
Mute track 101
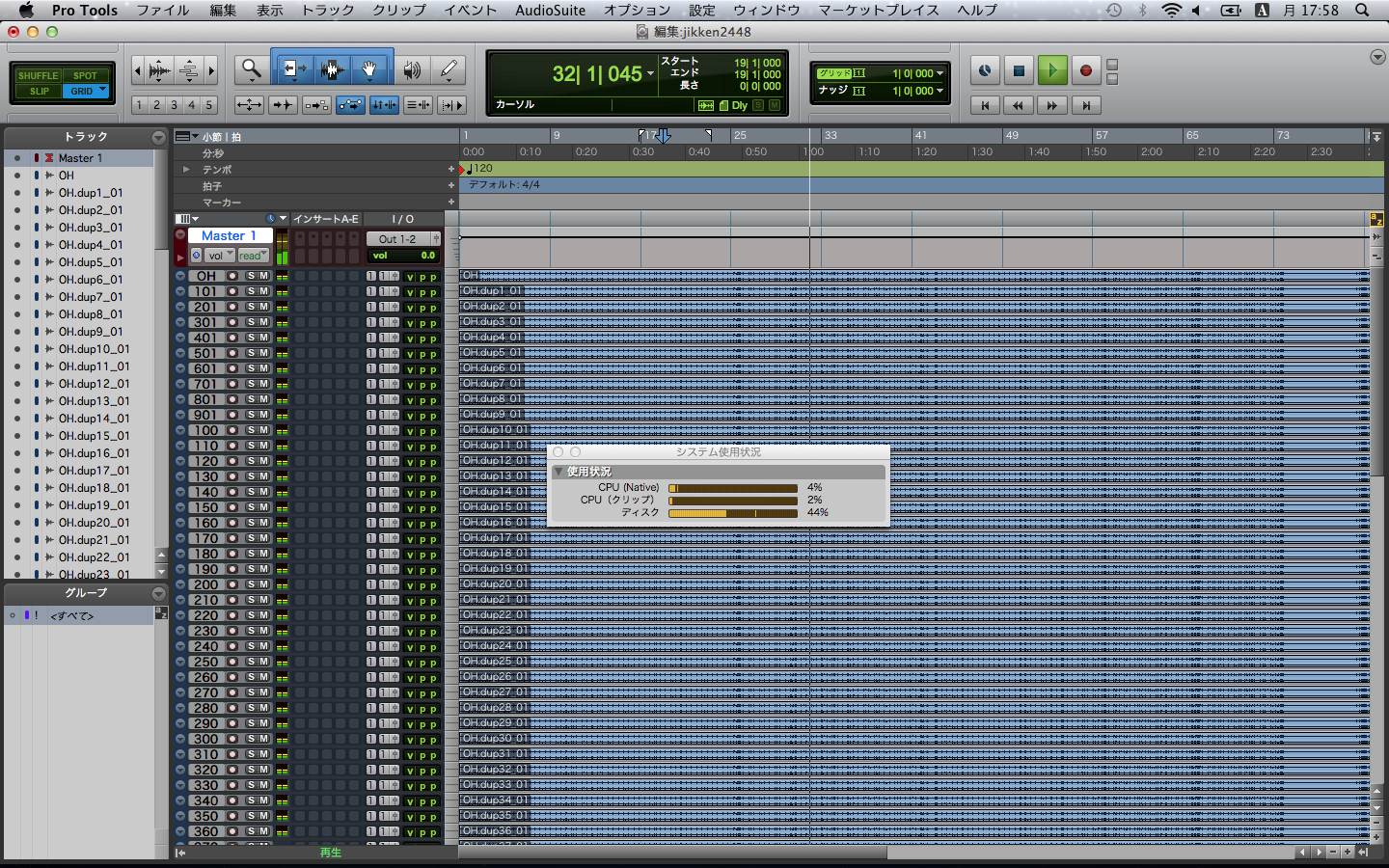(x=263, y=291)
